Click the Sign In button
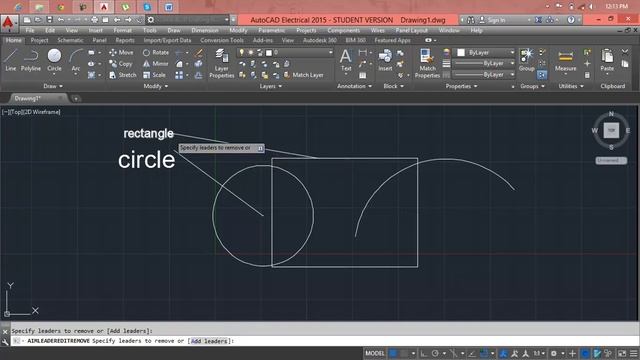The image size is (640, 360). click(x=492, y=20)
